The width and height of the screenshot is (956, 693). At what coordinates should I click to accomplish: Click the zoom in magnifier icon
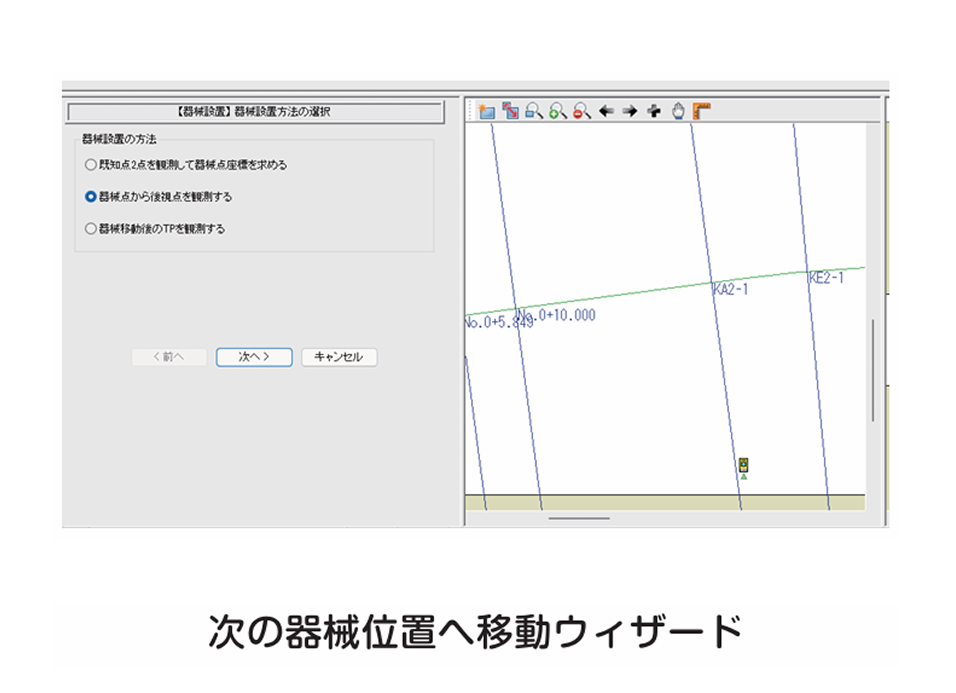(558, 111)
